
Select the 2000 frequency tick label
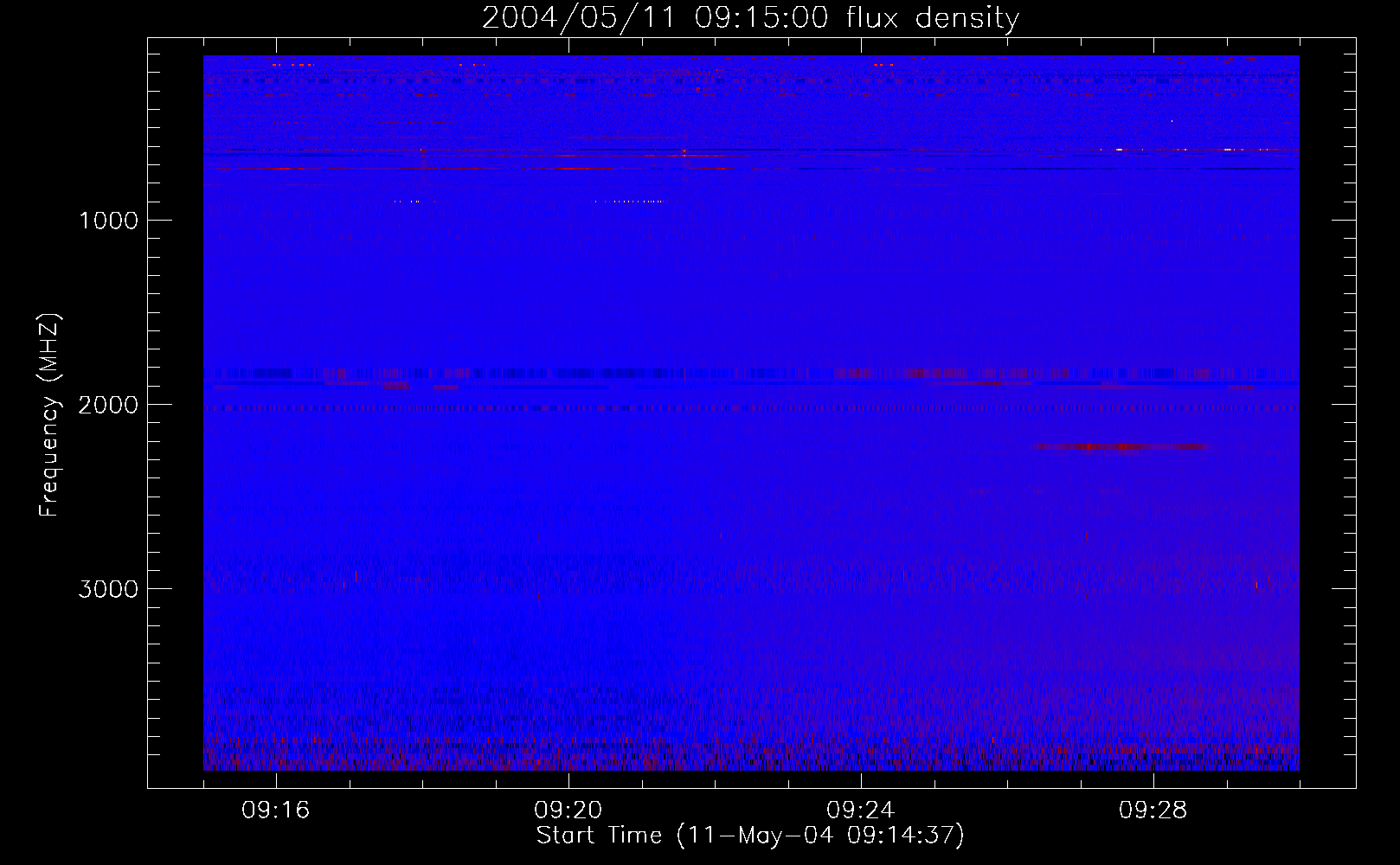click(108, 405)
